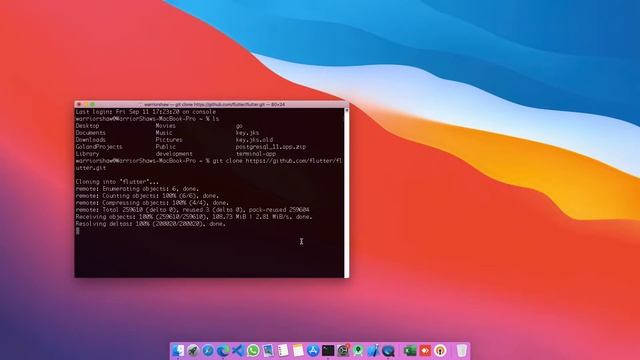Click 'terminal-app' in ls output
Screen dimensions: 640x360
(256, 154)
